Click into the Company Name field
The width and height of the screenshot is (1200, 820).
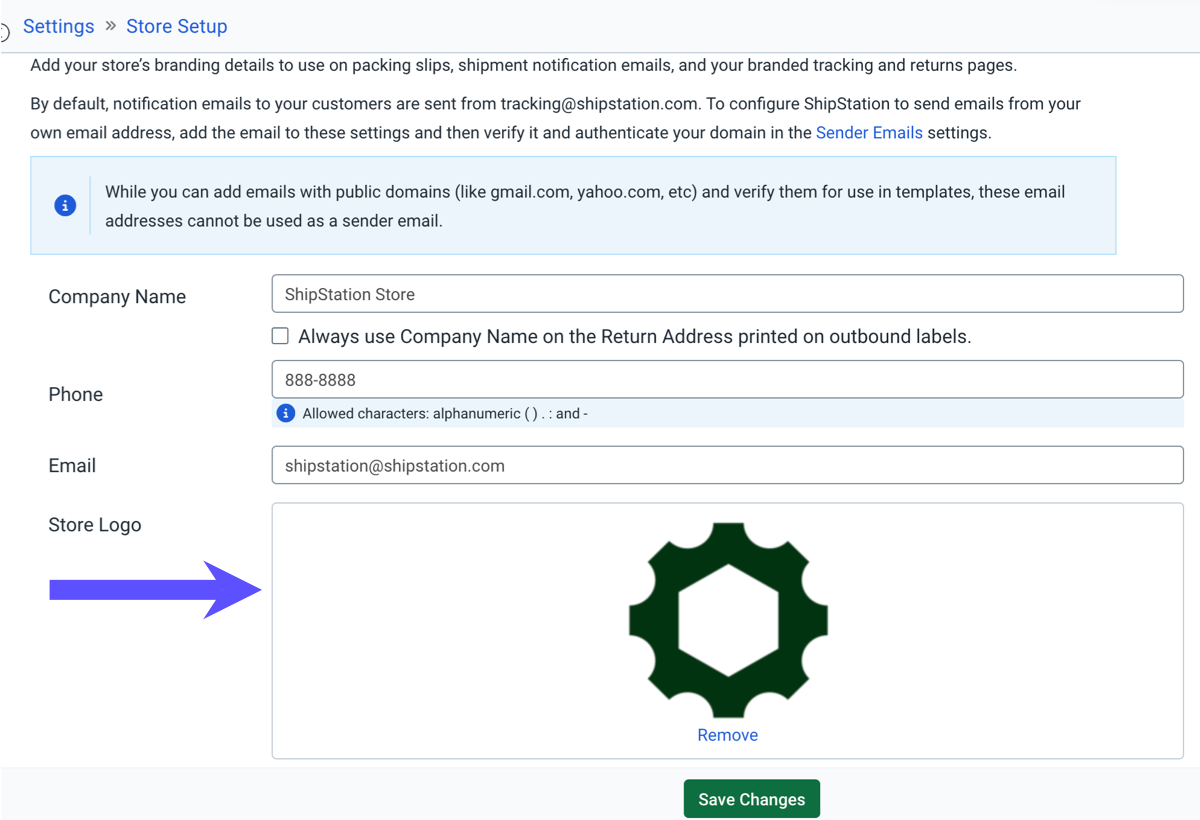click(727, 294)
